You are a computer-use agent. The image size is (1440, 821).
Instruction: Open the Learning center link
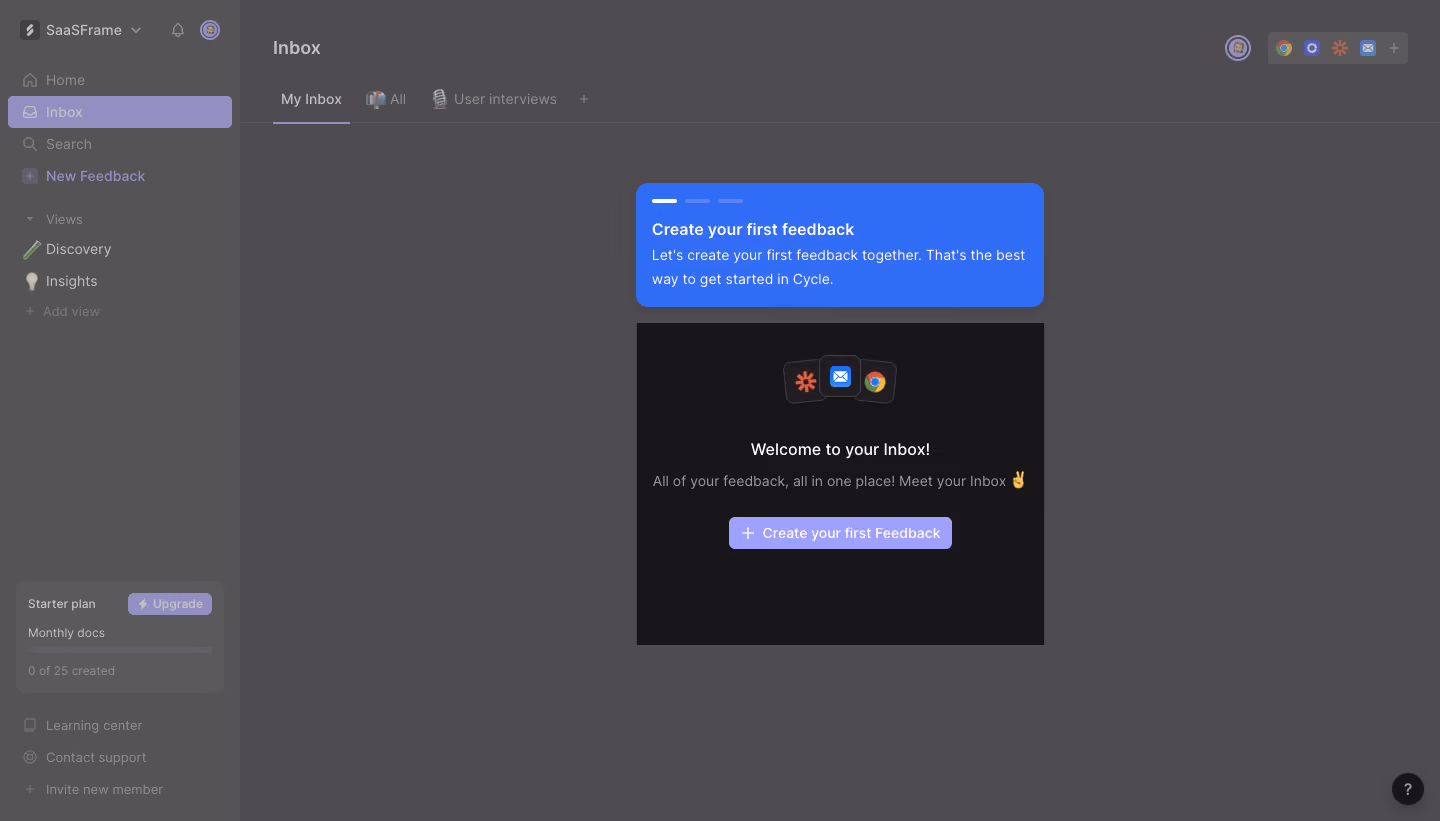click(x=84, y=725)
